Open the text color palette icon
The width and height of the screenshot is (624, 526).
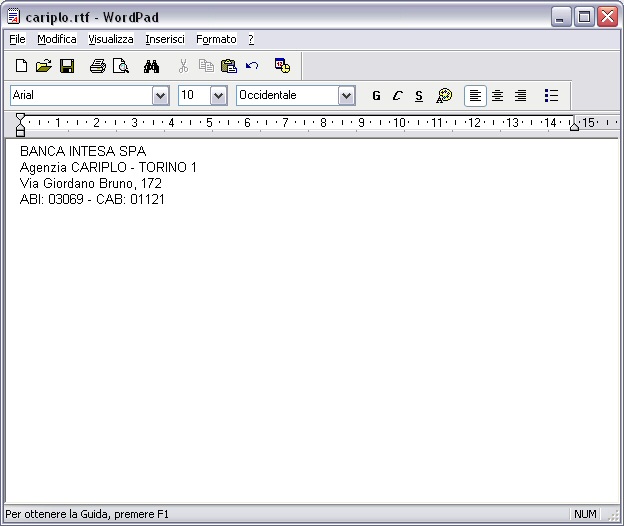[444, 95]
